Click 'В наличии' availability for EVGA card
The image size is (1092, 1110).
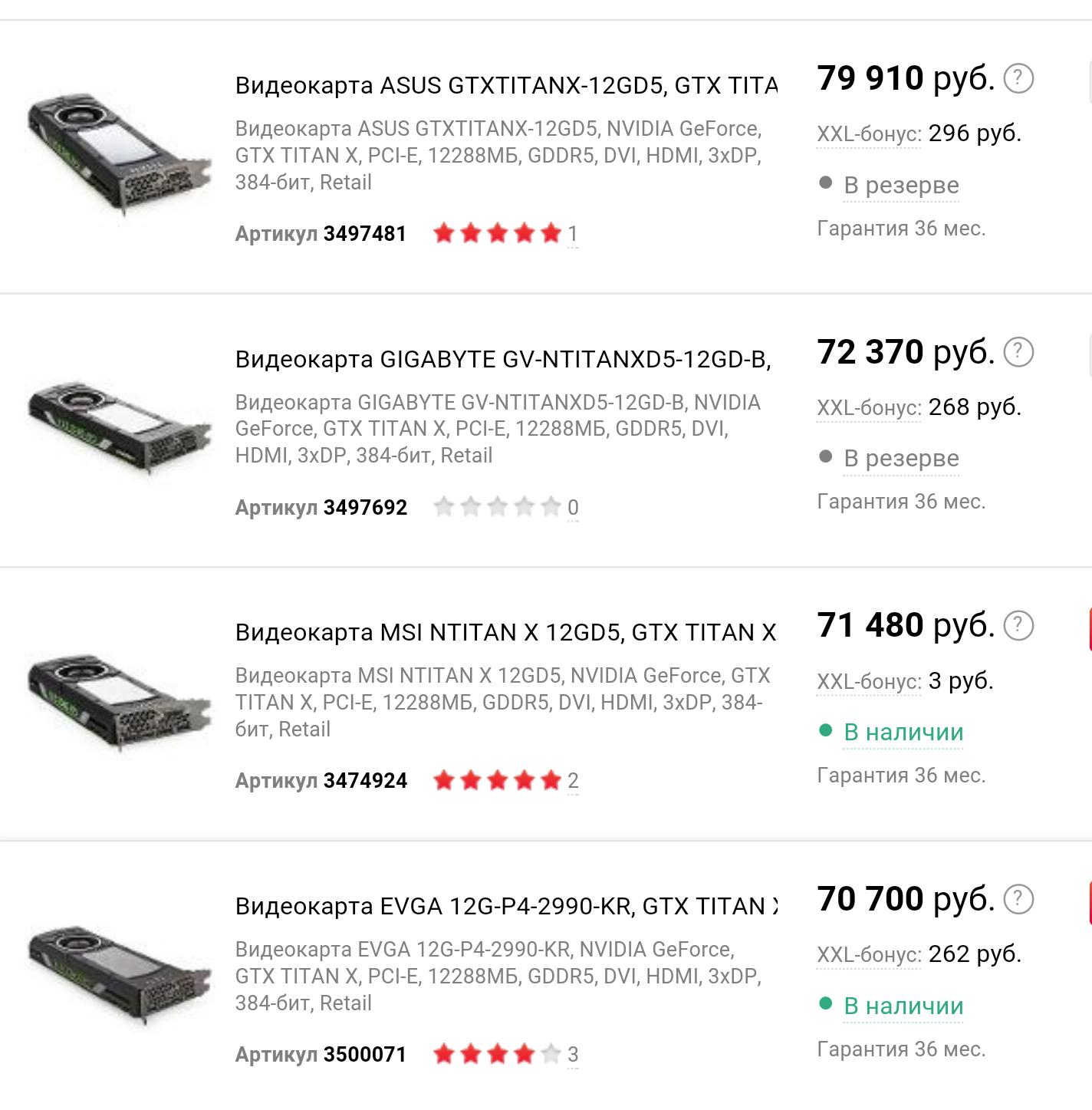(903, 1006)
